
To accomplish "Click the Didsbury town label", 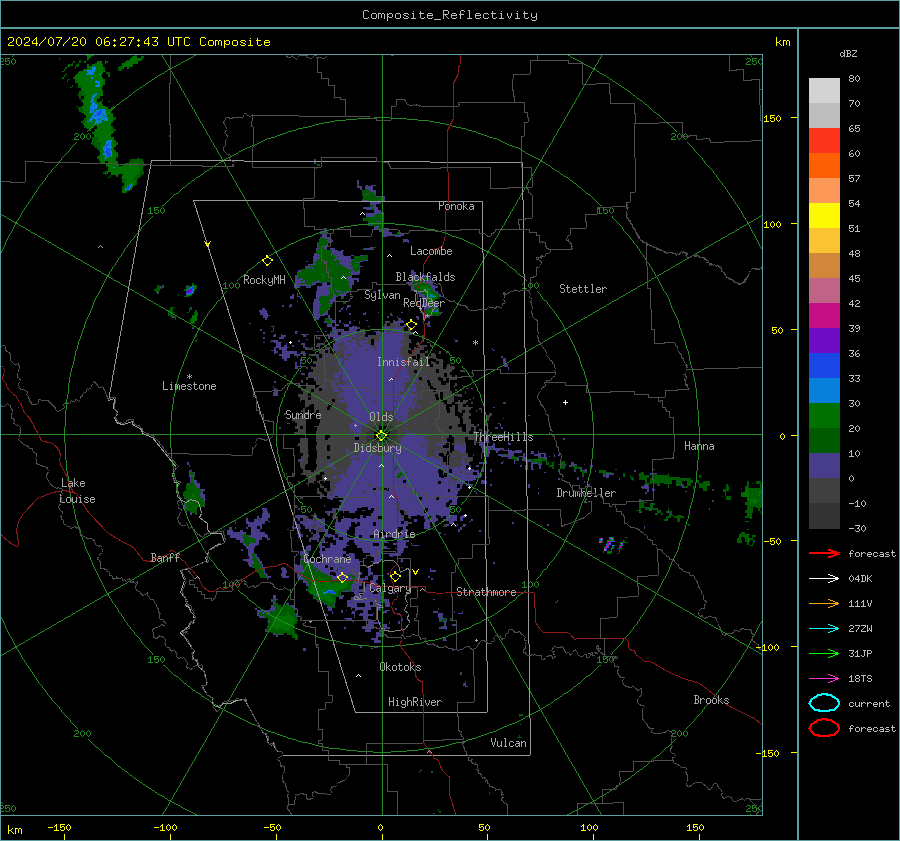I will pos(377,448).
